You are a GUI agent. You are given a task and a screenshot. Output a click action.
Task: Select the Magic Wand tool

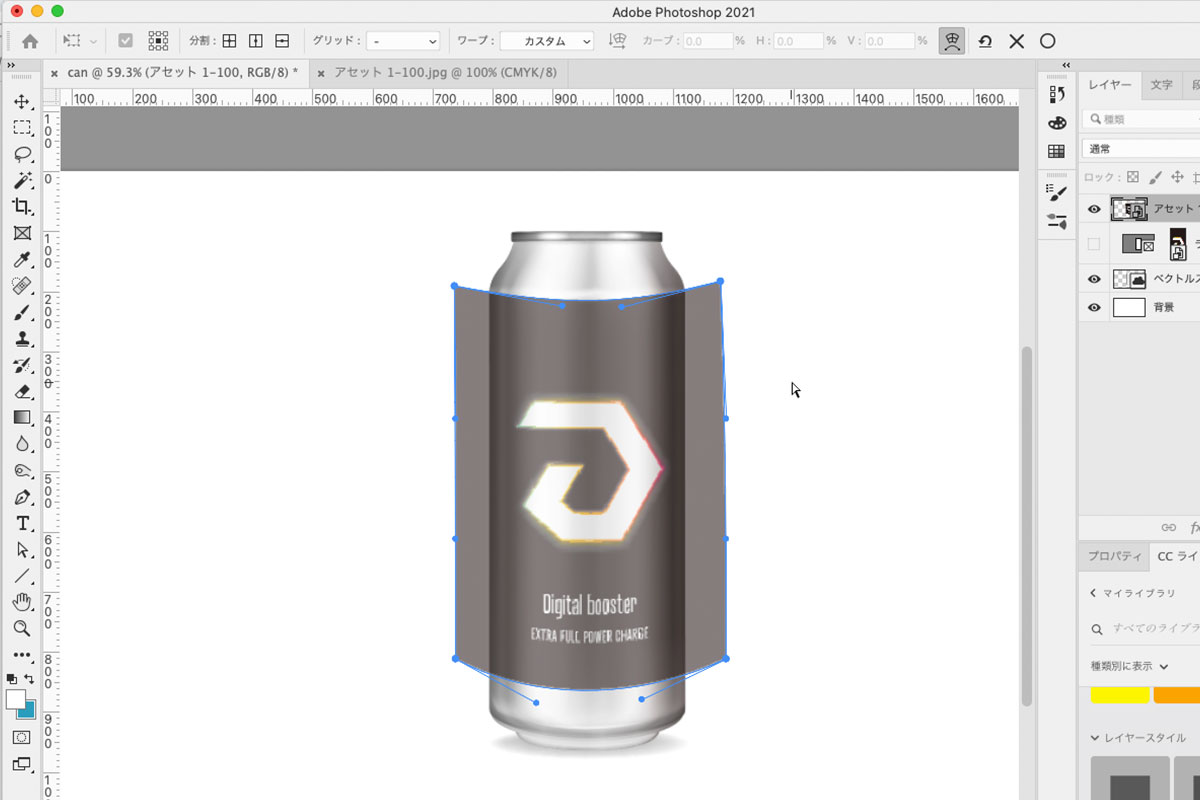coord(21,180)
